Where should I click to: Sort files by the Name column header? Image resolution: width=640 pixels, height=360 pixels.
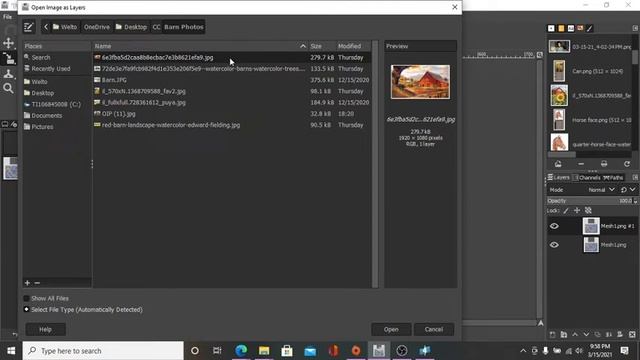pyautogui.click(x=200, y=46)
